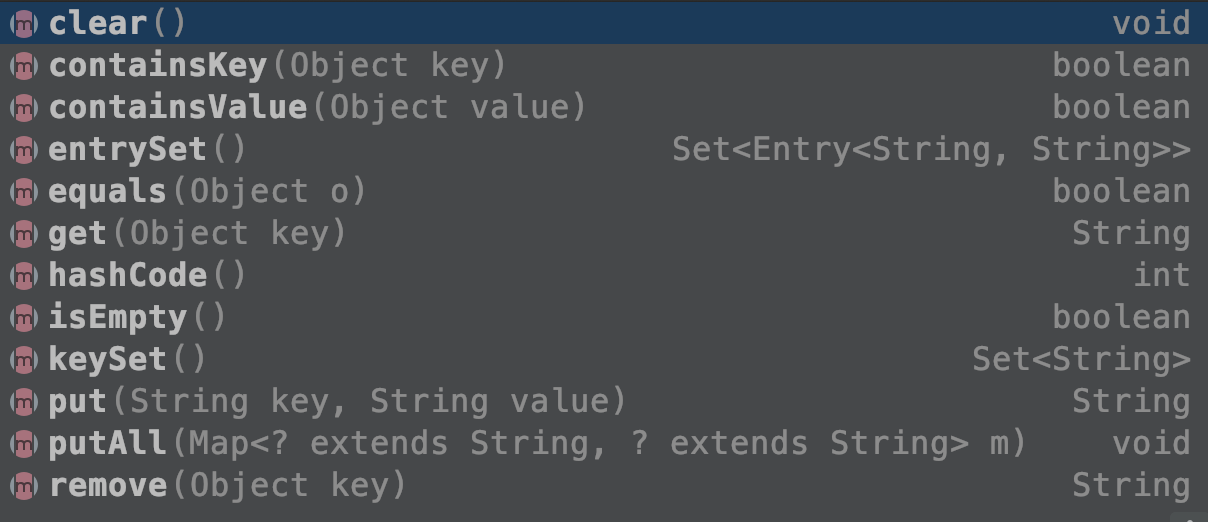Click the method icon next to entrySet
This screenshot has width=1208, height=522.
(x=23, y=149)
